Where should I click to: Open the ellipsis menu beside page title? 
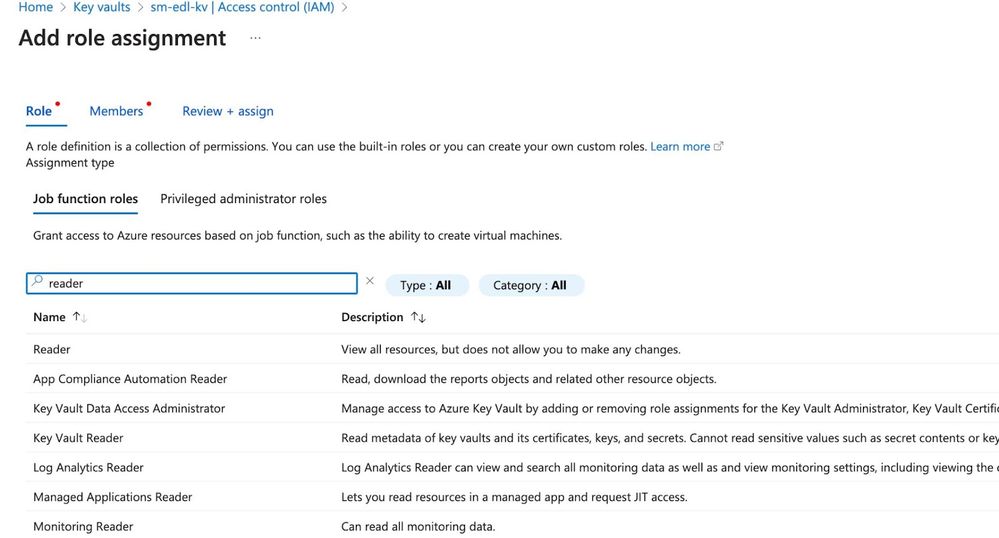click(256, 38)
